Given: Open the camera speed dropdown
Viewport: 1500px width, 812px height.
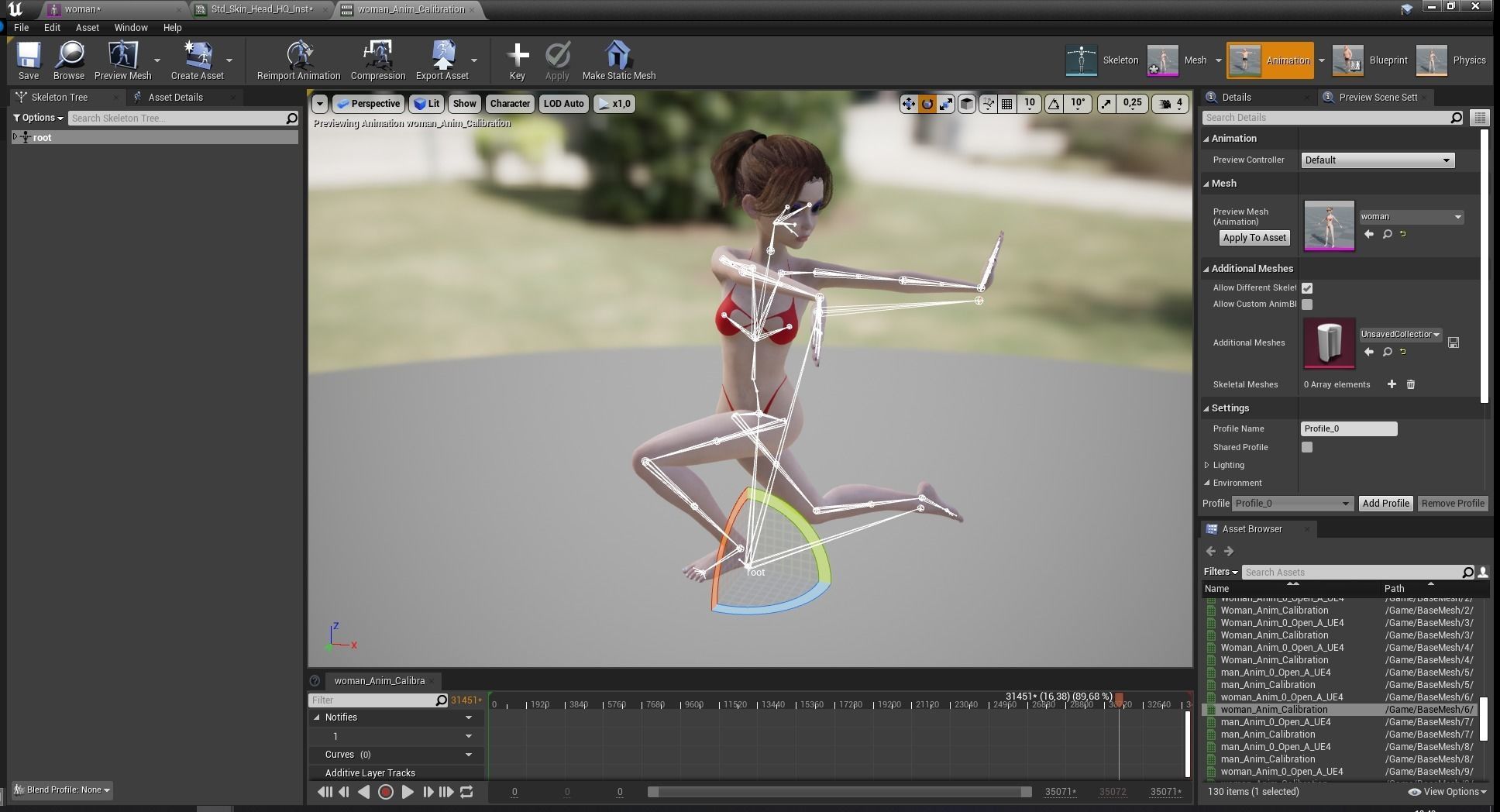Looking at the screenshot, I should click(x=1171, y=104).
